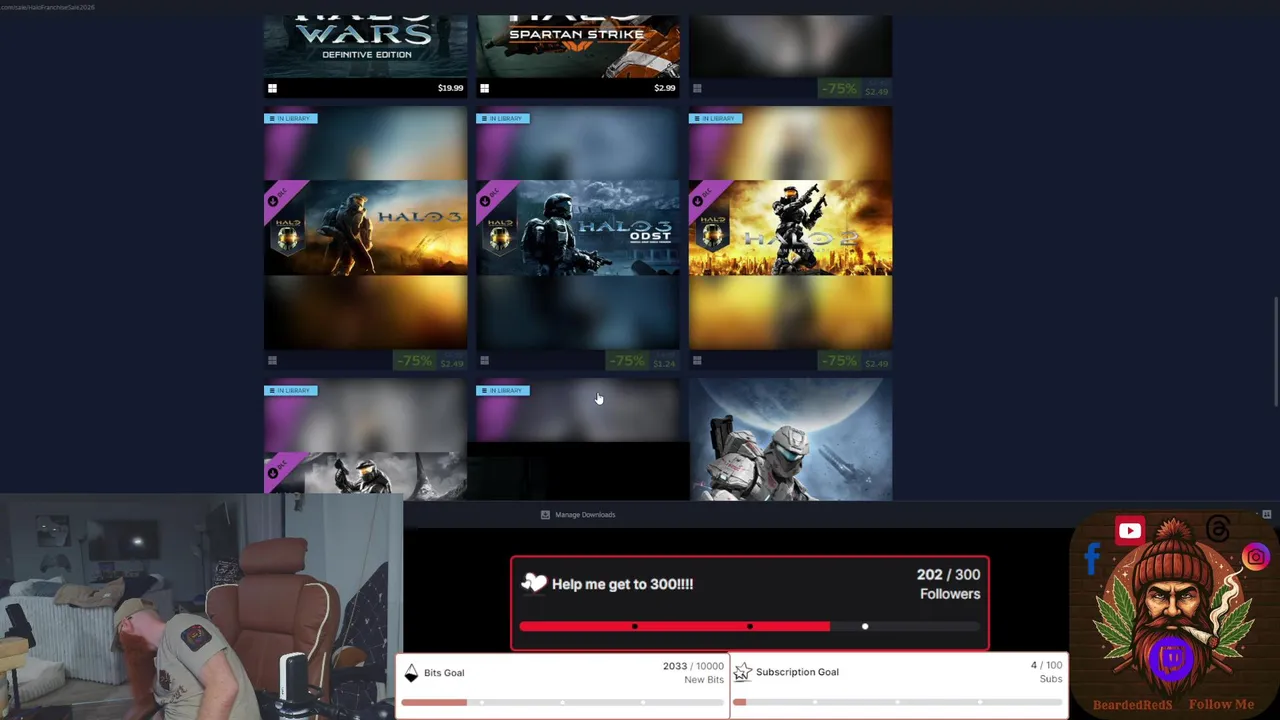This screenshot has height=720, width=1280.
Task: Click the red follower goal progress bar
Action: point(750,626)
